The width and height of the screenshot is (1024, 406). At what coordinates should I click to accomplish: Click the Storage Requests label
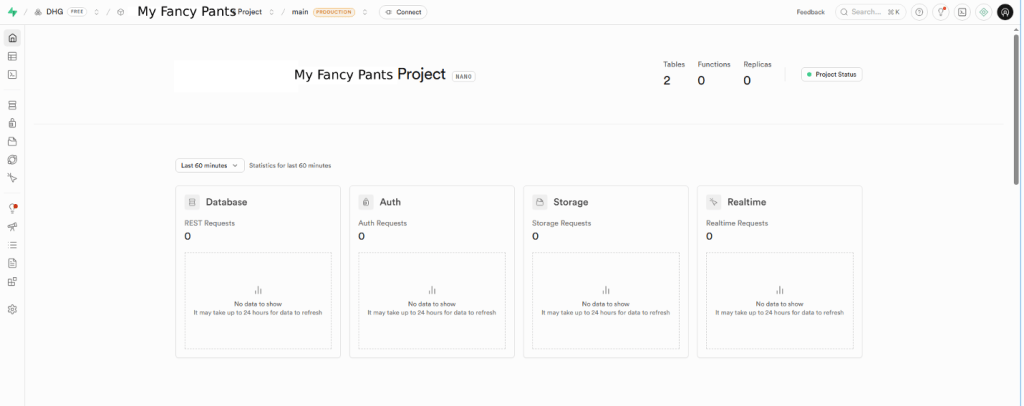pos(562,223)
